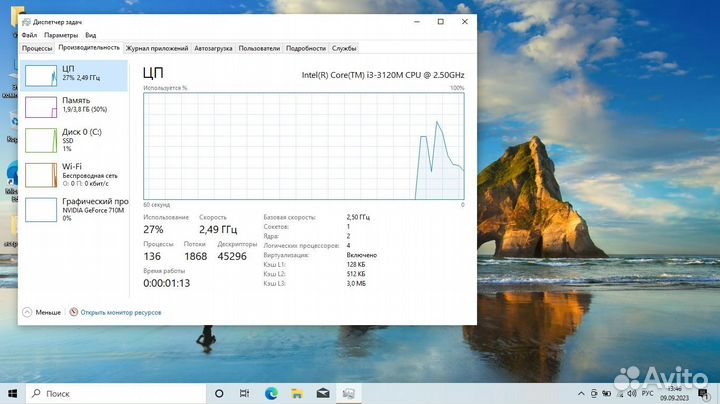This screenshot has width=720, height=404.
Task: Close the Диспетчер задач window
Action: coord(465,22)
